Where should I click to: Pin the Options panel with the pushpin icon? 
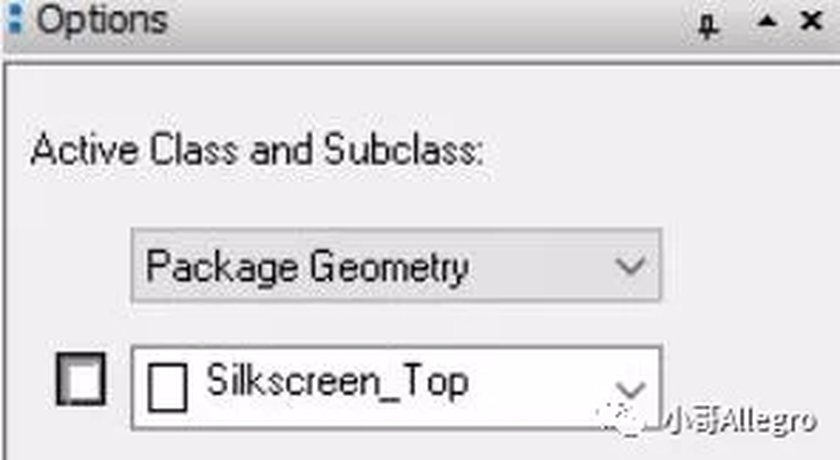[x=708, y=25]
